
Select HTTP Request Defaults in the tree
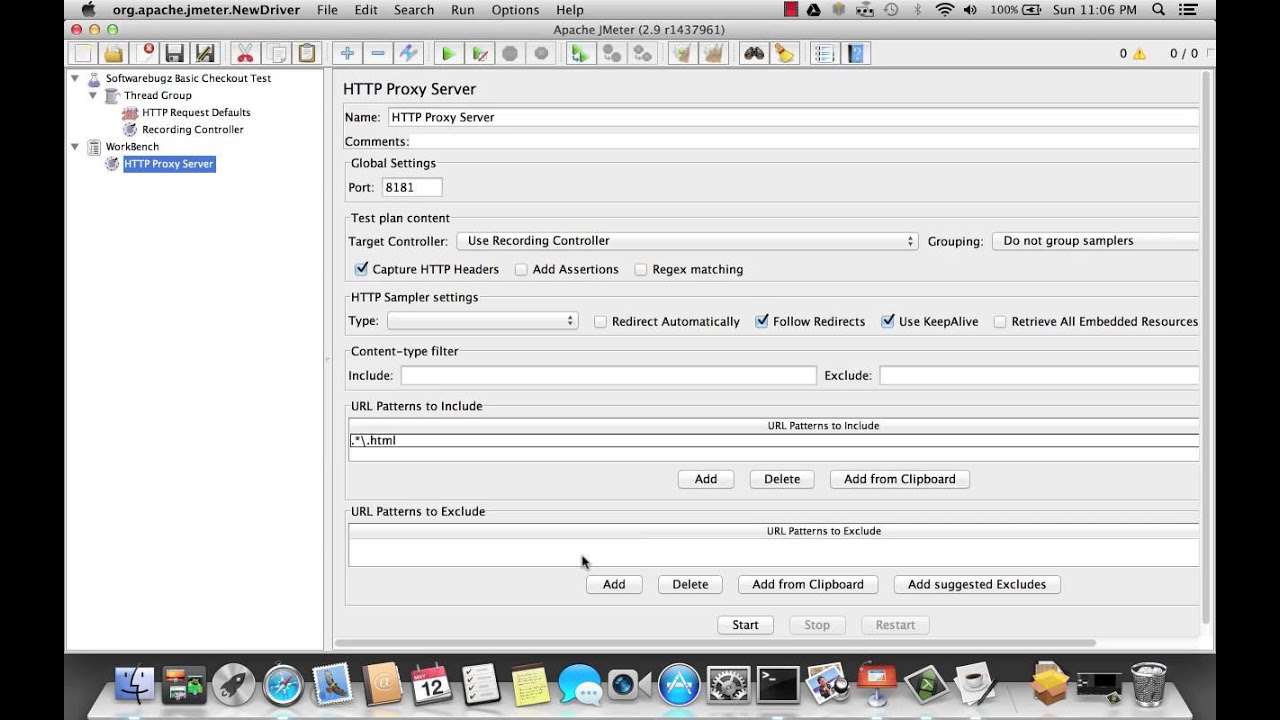click(x=196, y=113)
